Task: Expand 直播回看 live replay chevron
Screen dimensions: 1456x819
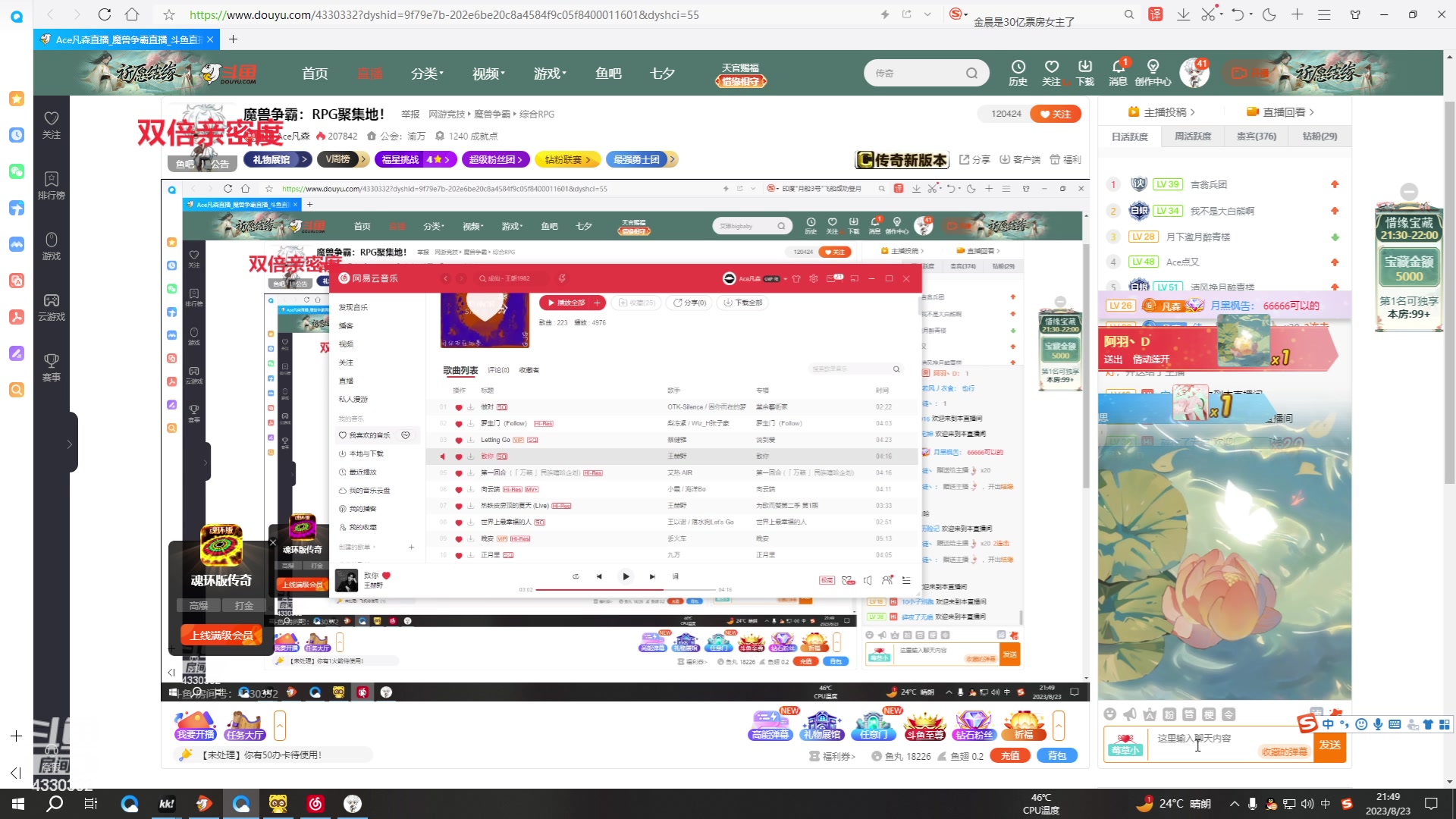Action: [x=1311, y=112]
